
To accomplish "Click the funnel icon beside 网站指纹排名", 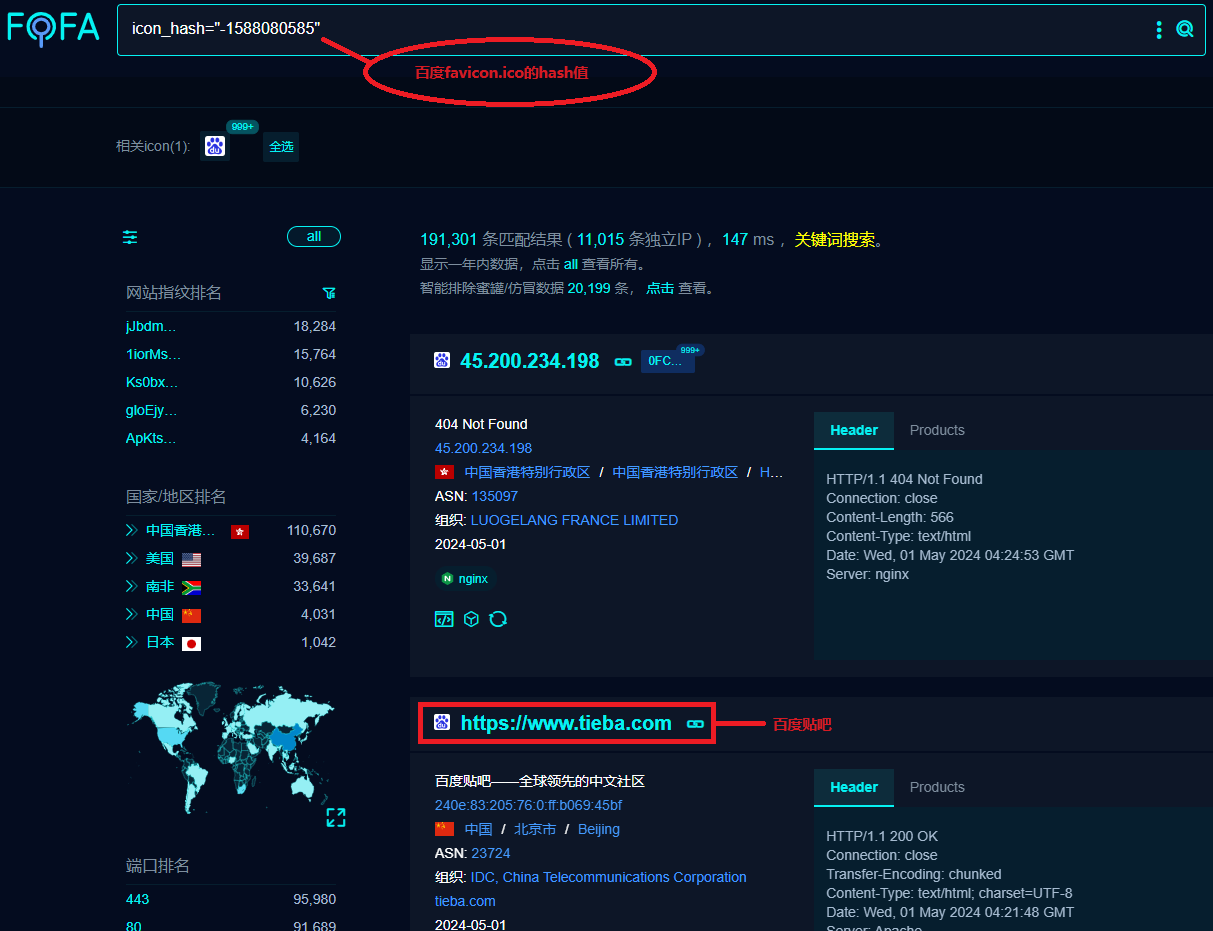I will [329, 293].
